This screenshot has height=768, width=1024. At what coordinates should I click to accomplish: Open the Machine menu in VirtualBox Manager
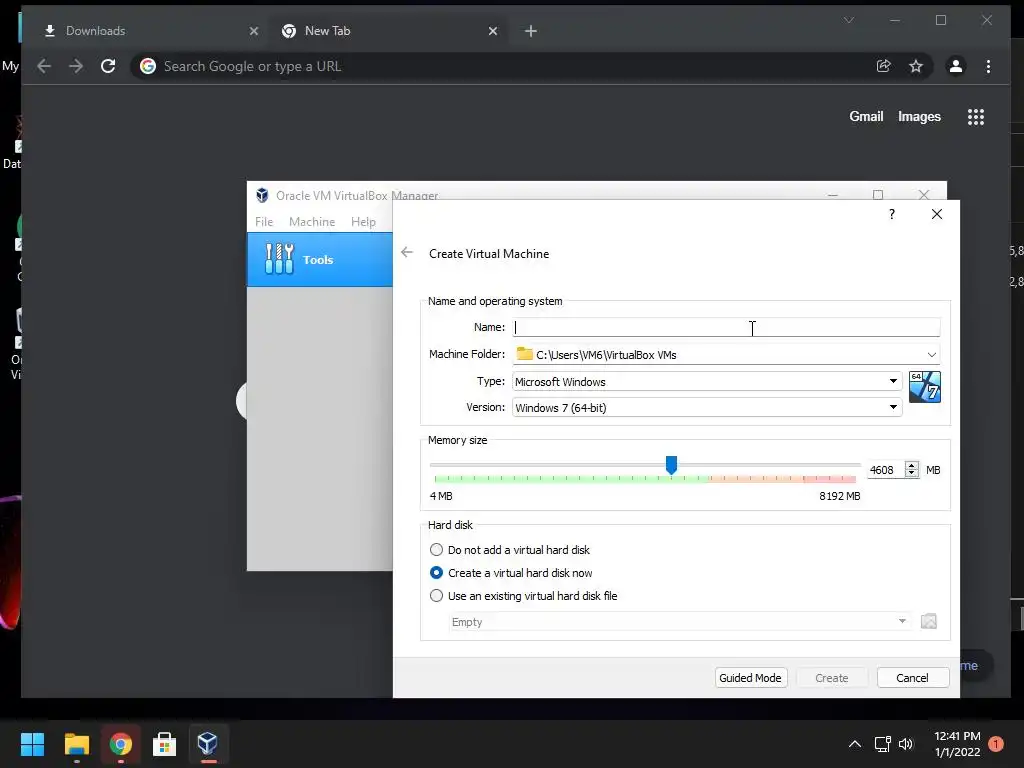pos(312,221)
